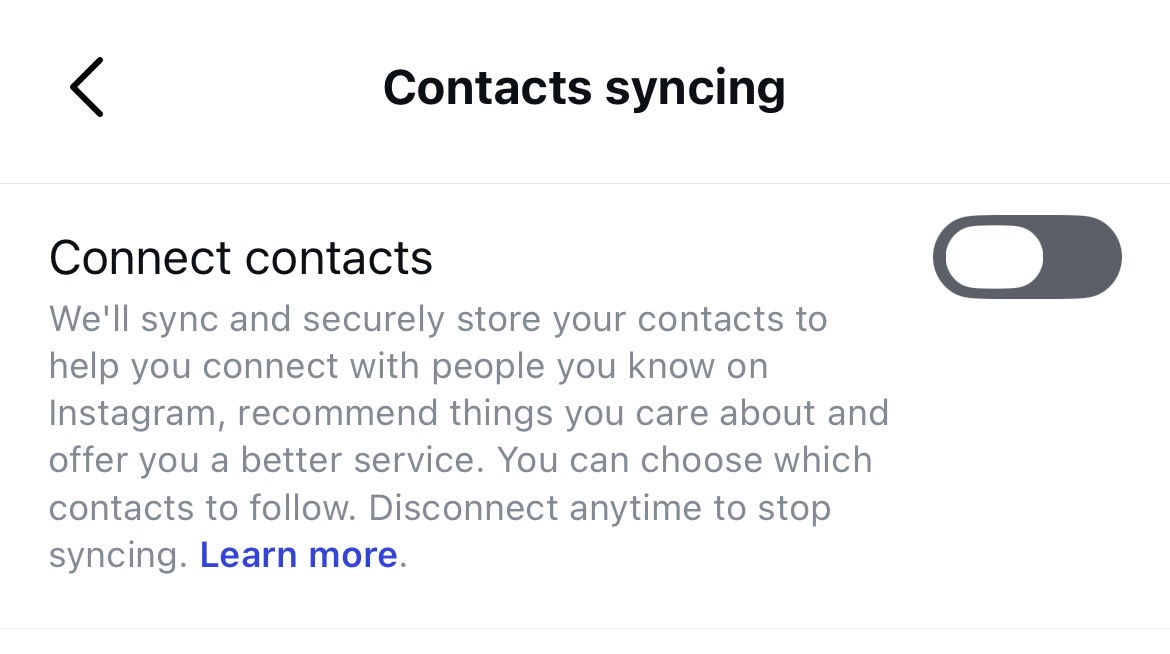Click the white knob of the toggle

[x=994, y=257]
